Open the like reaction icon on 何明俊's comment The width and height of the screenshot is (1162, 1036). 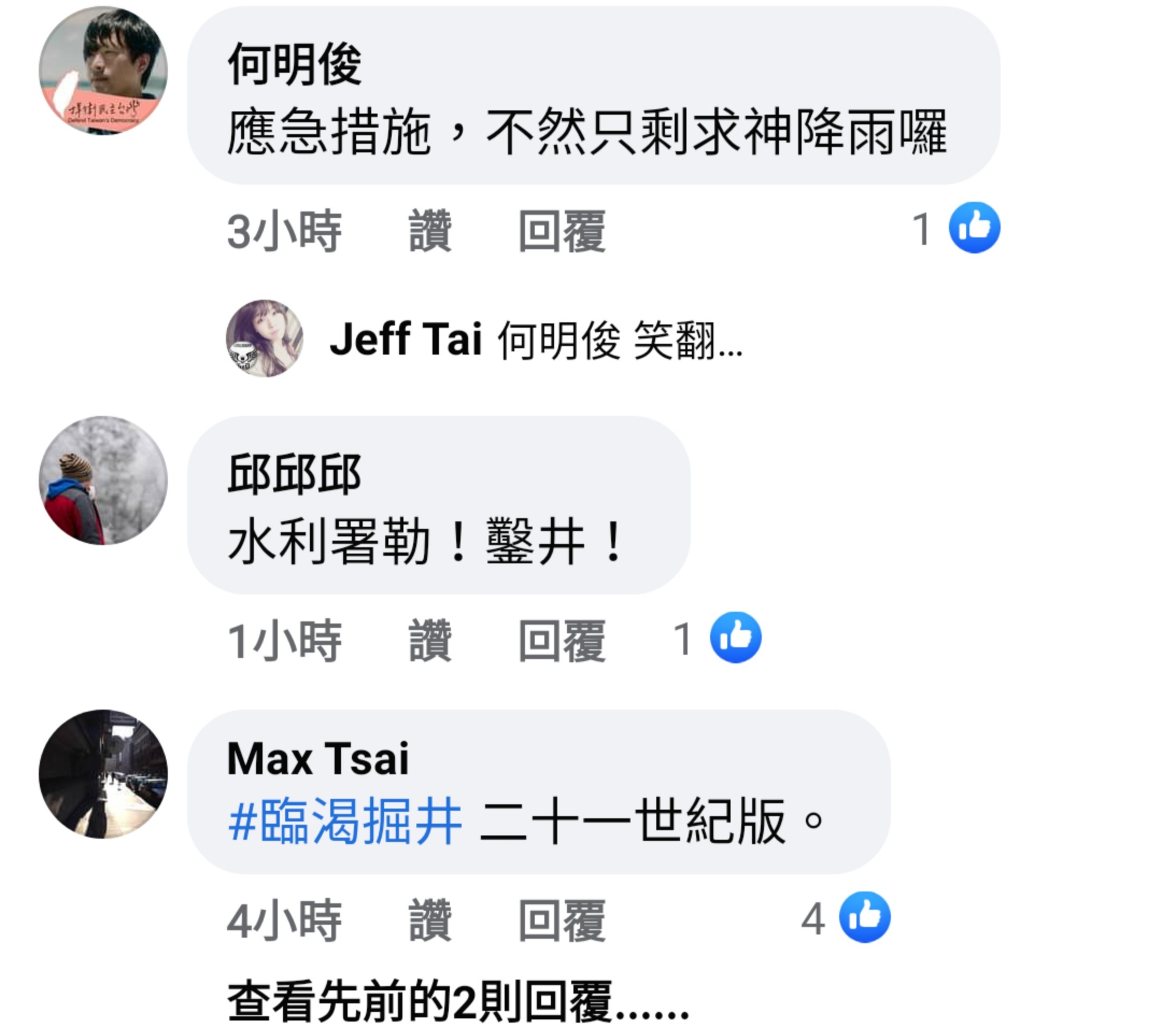(974, 228)
